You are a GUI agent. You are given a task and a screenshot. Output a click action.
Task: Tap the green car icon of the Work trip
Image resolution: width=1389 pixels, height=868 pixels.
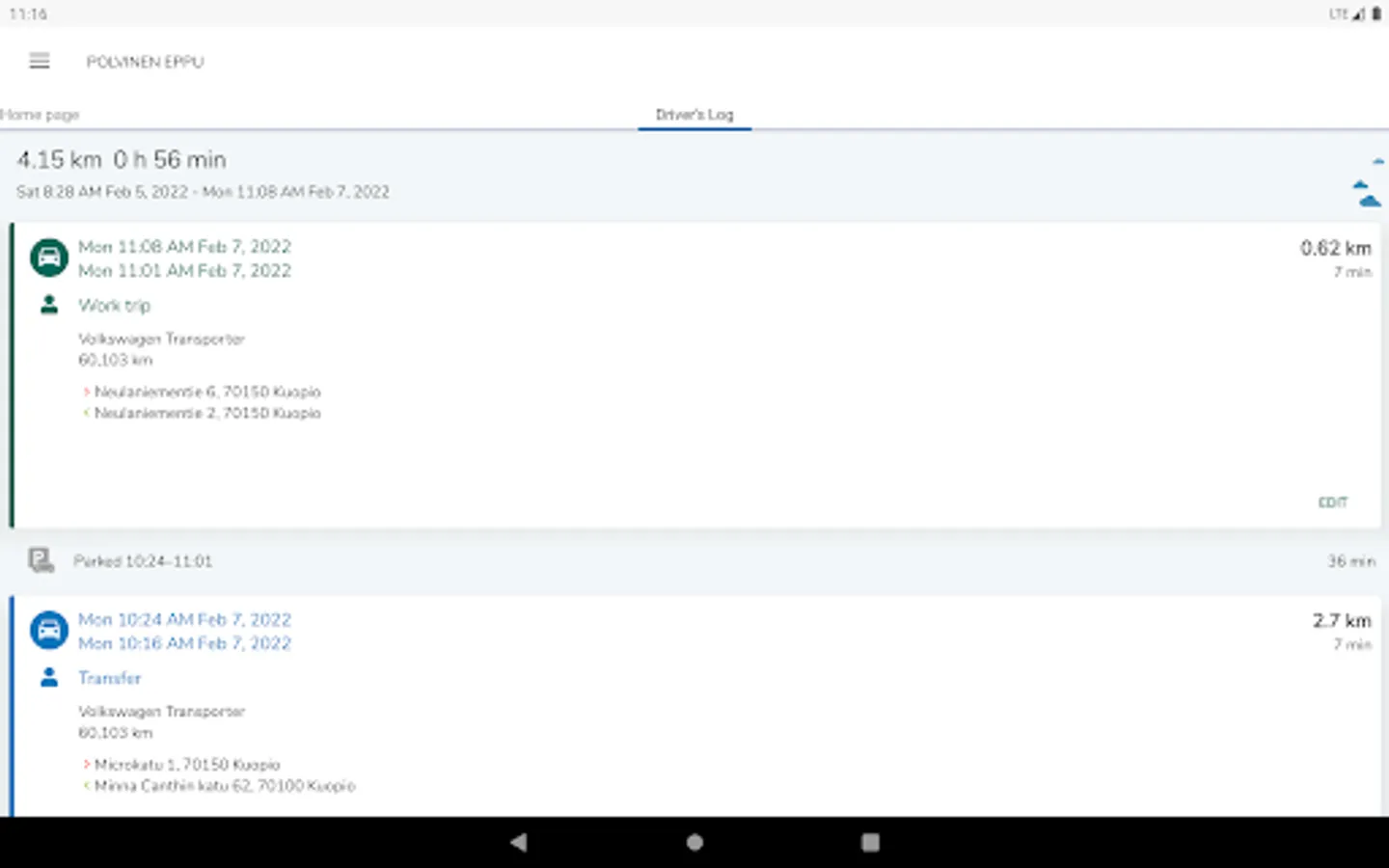click(49, 258)
